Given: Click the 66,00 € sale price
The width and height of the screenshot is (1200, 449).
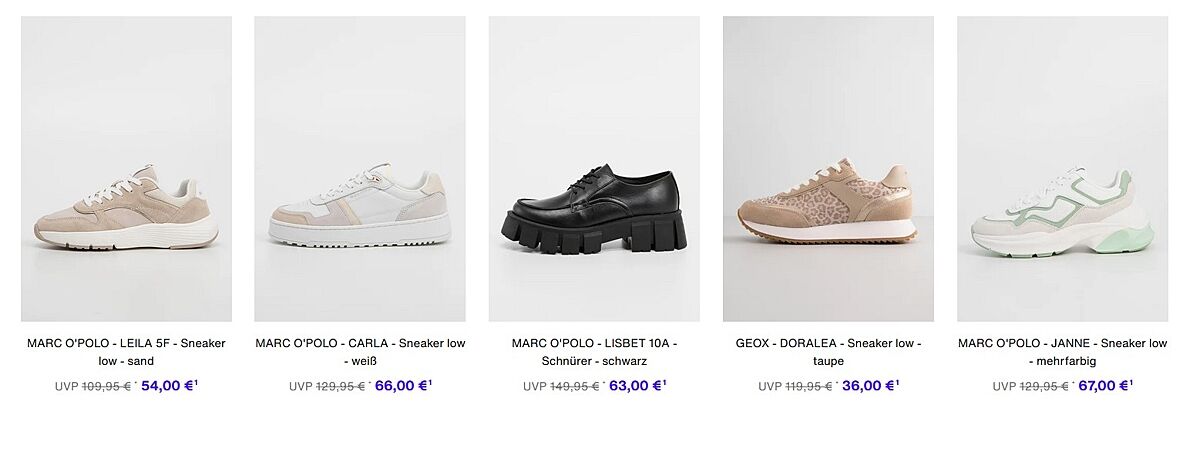Looking at the screenshot, I should [402, 386].
